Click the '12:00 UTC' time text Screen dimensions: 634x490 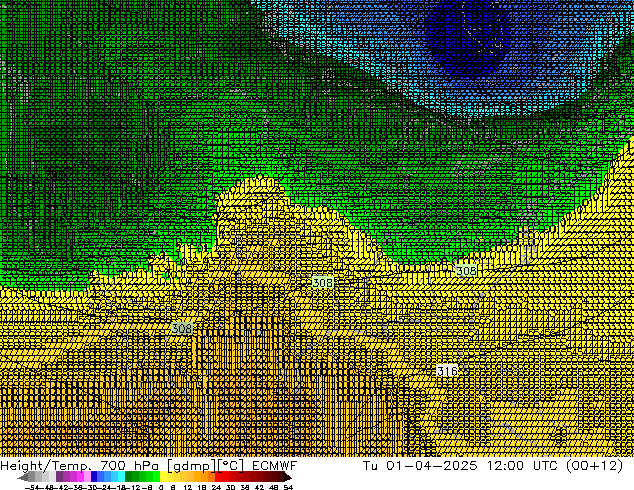[522, 466]
